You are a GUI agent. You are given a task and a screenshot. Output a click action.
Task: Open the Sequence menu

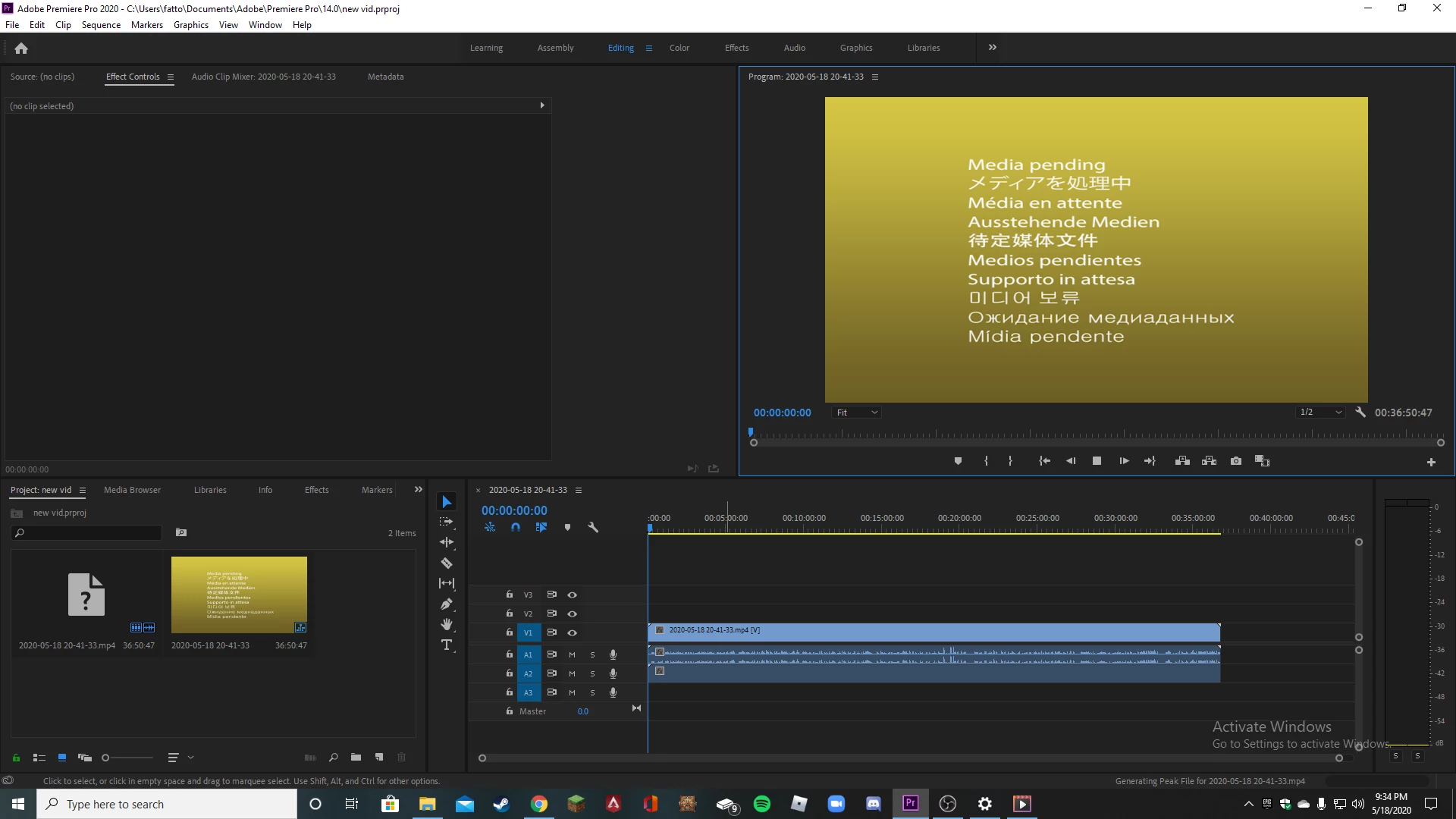tap(101, 25)
